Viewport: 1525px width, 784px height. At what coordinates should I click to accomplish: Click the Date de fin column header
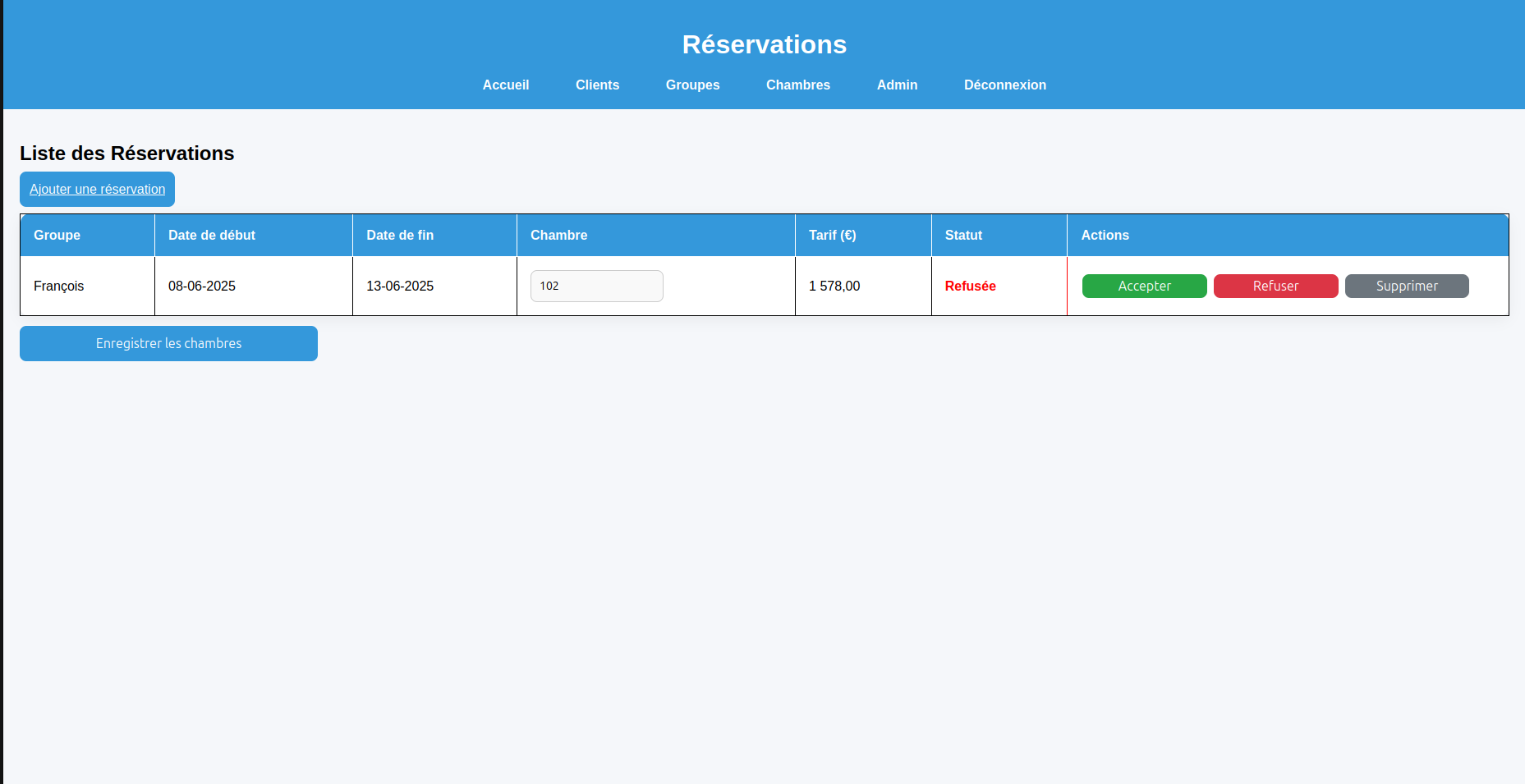click(x=400, y=235)
